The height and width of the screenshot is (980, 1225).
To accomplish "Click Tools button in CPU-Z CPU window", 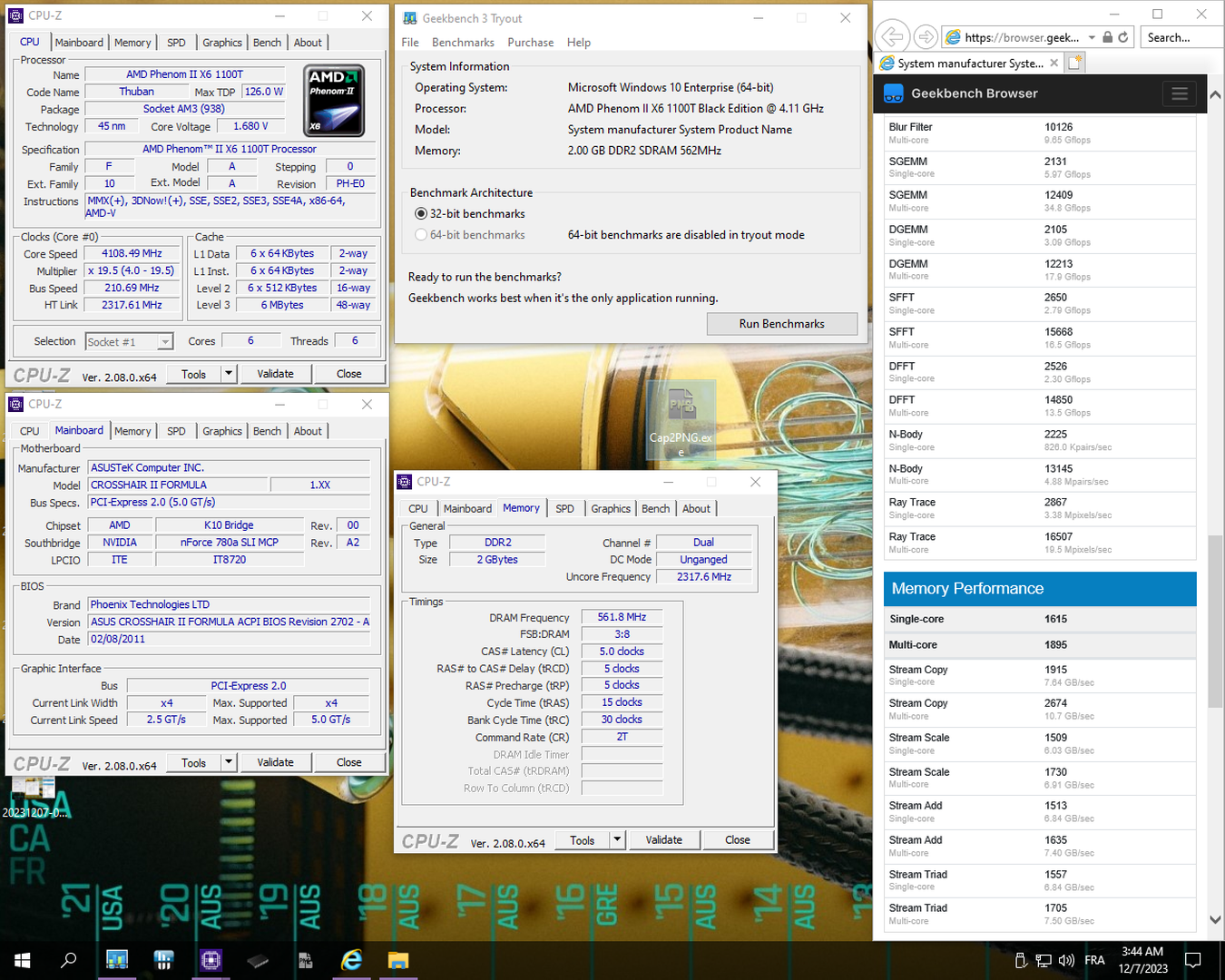I will [193, 374].
